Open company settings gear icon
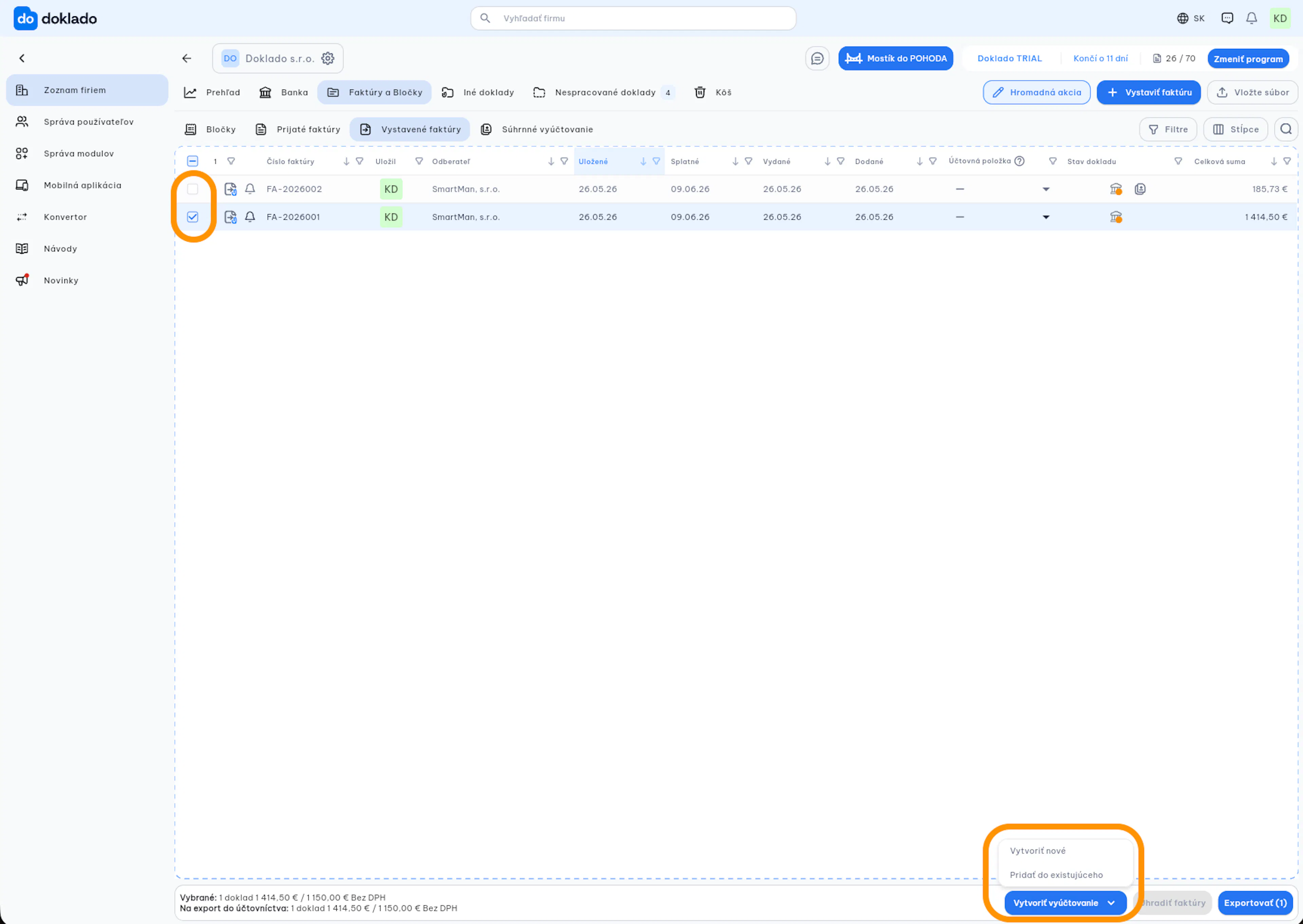This screenshot has width=1303, height=924. (328, 58)
